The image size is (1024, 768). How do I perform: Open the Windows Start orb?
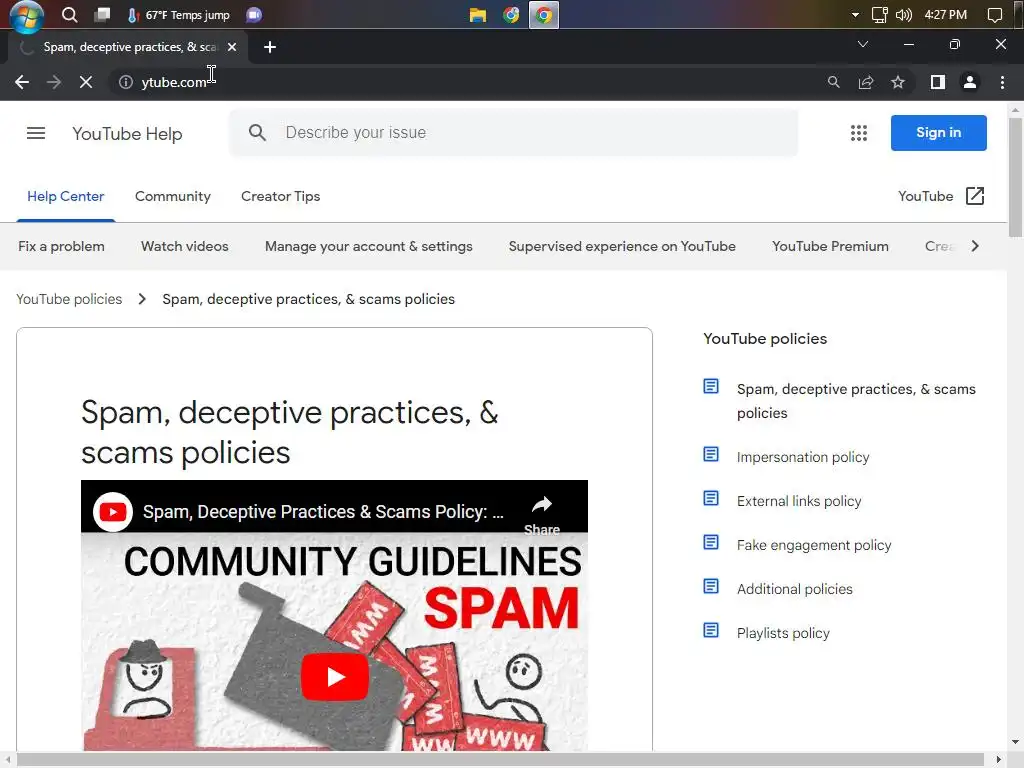[27, 16]
